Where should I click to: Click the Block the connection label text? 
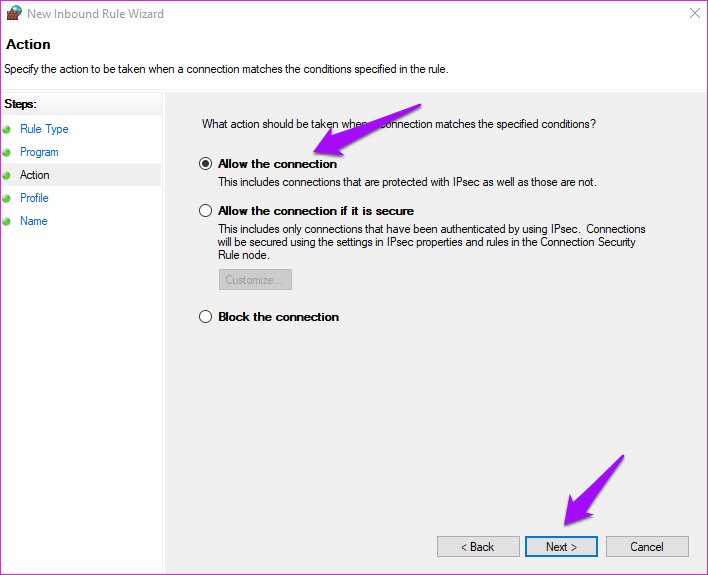click(278, 317)
